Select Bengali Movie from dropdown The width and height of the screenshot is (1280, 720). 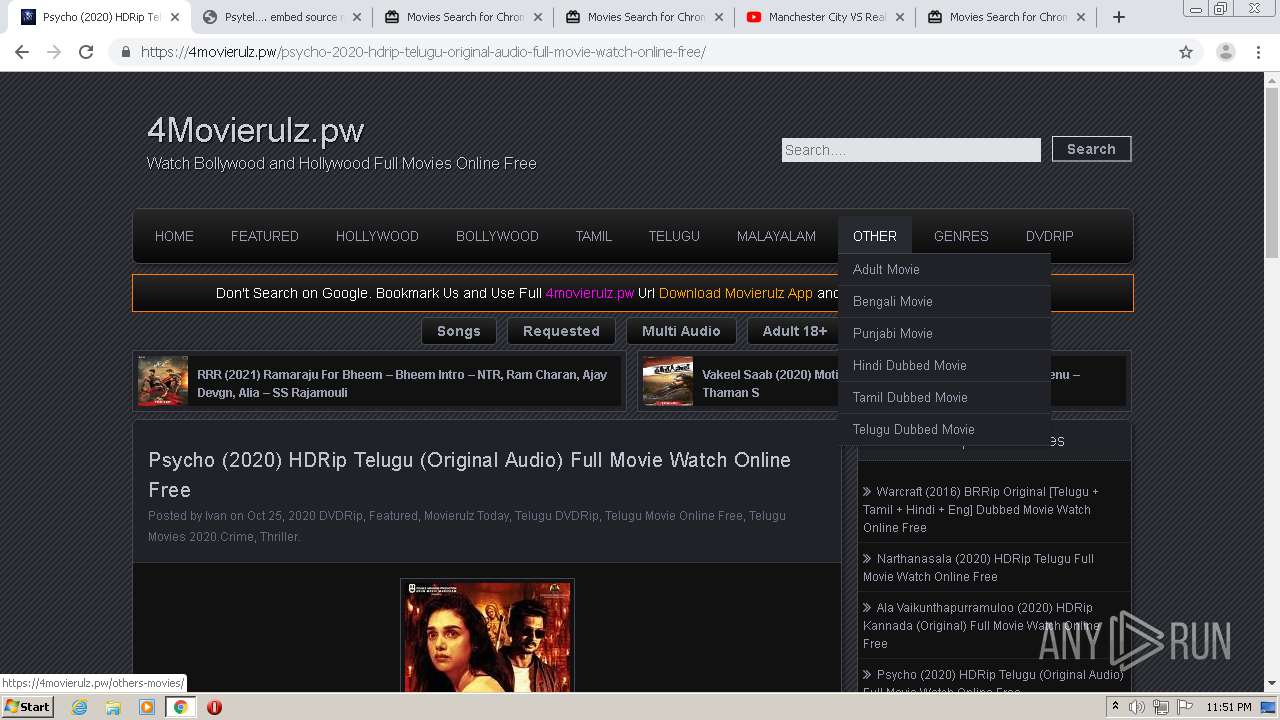tap(944, 301)
